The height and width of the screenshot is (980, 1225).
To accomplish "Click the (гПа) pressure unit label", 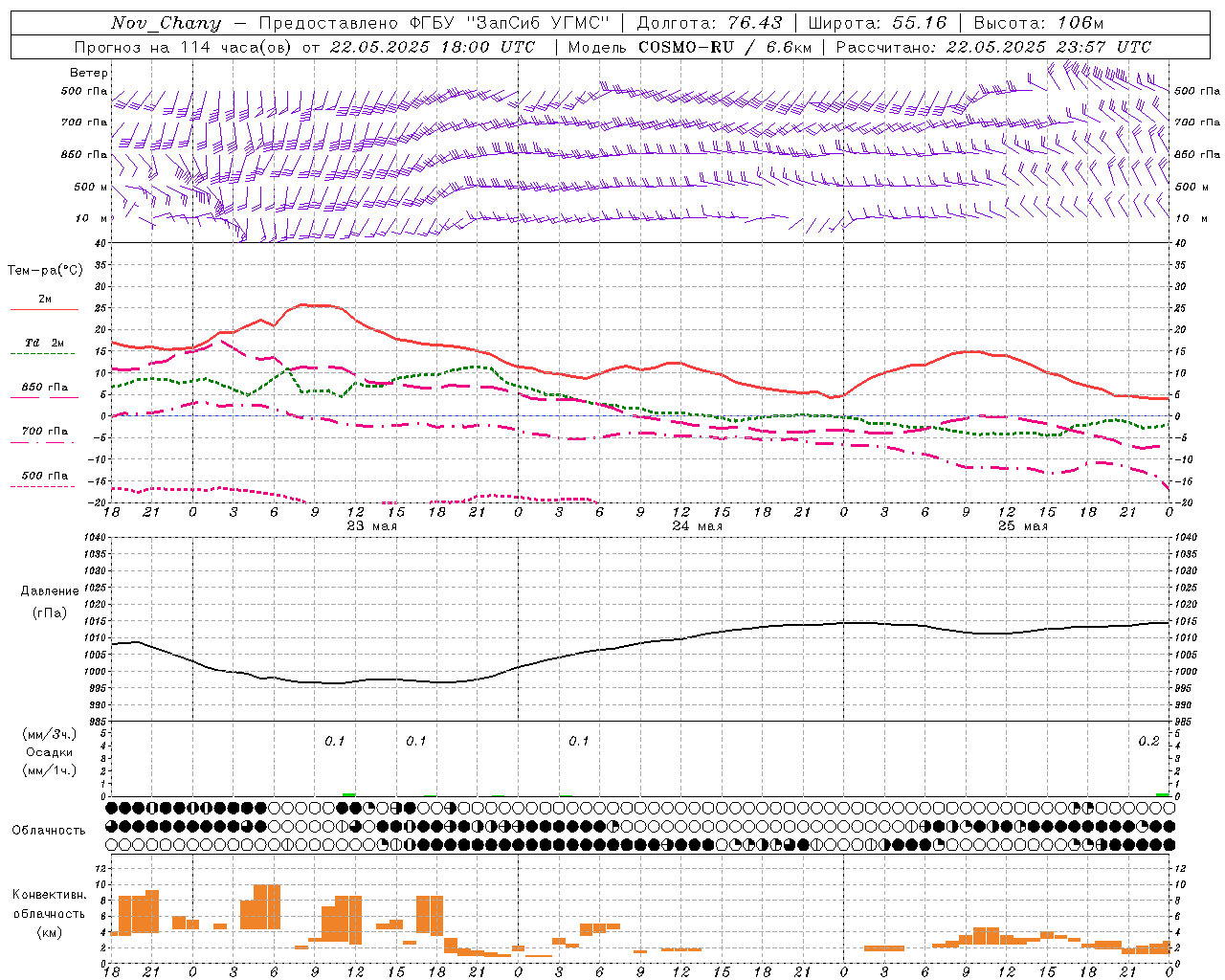I will click(x=50, y=613).
